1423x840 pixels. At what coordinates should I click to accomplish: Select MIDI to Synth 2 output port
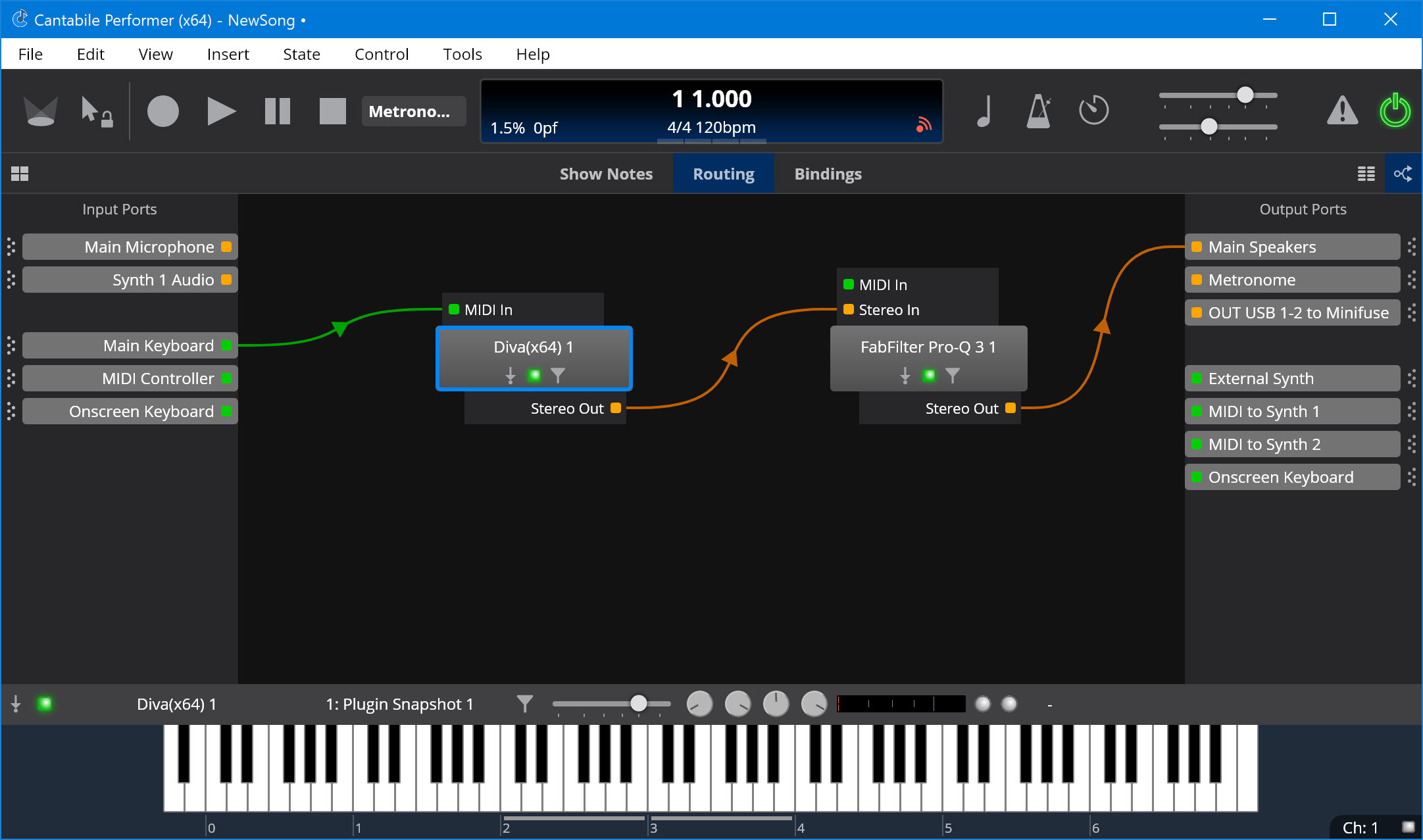click(1293, 444)
